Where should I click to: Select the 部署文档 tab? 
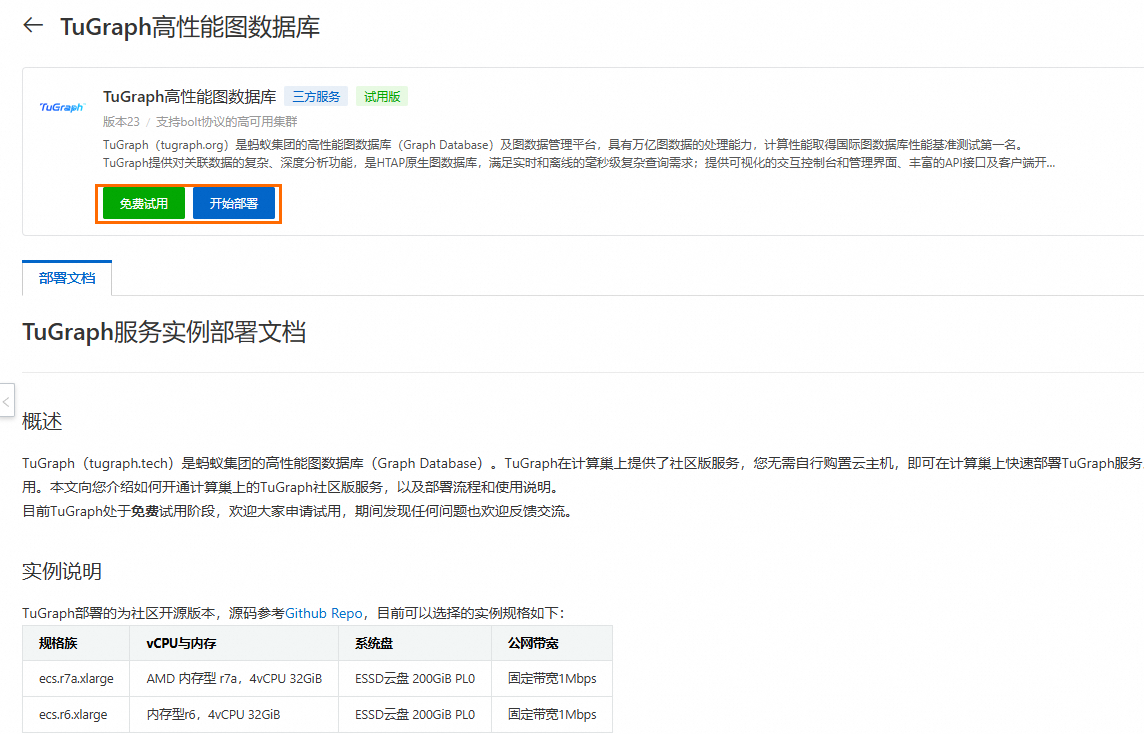(67, 278)
